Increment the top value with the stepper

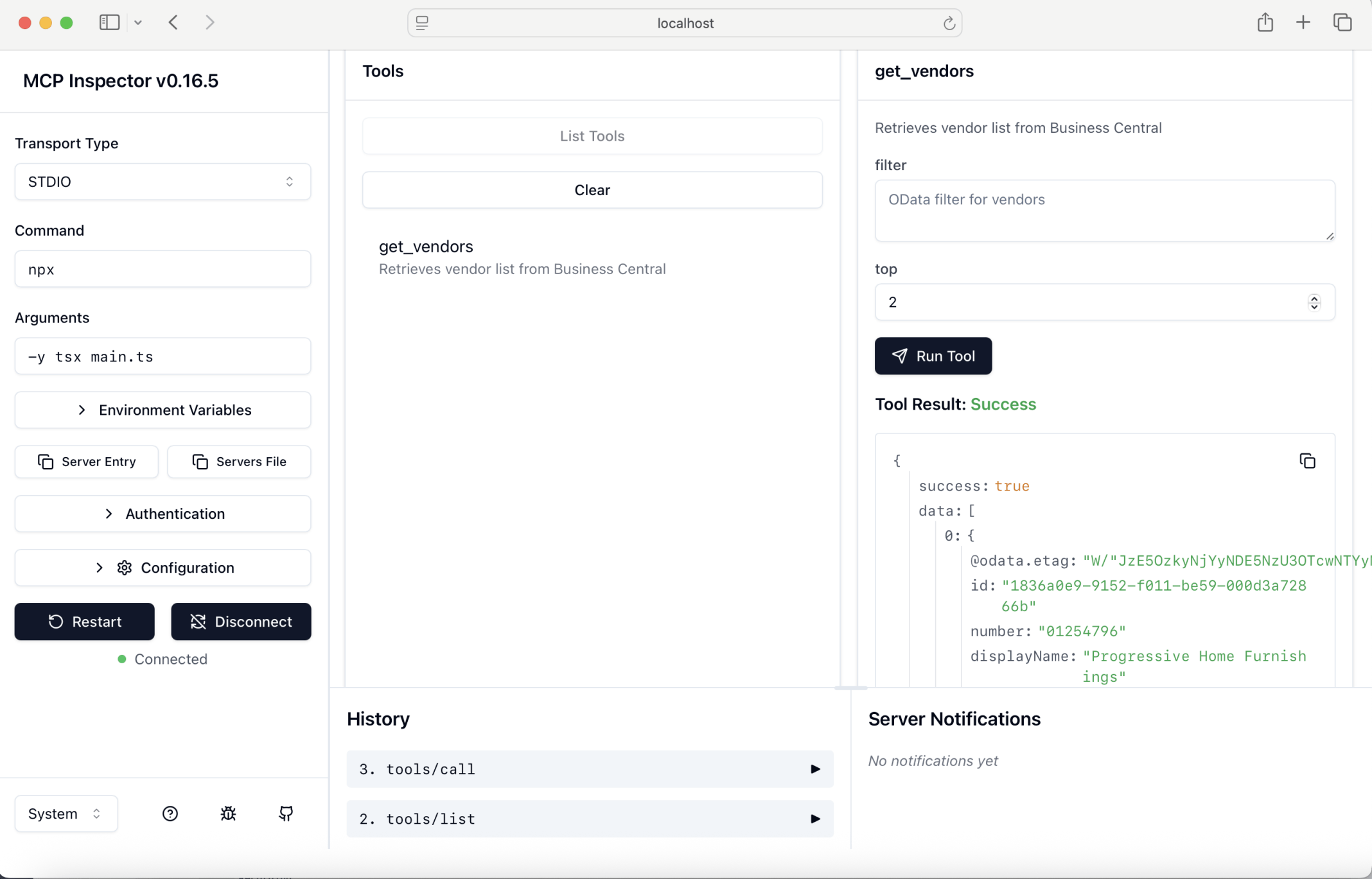(x=1314, y=298)
